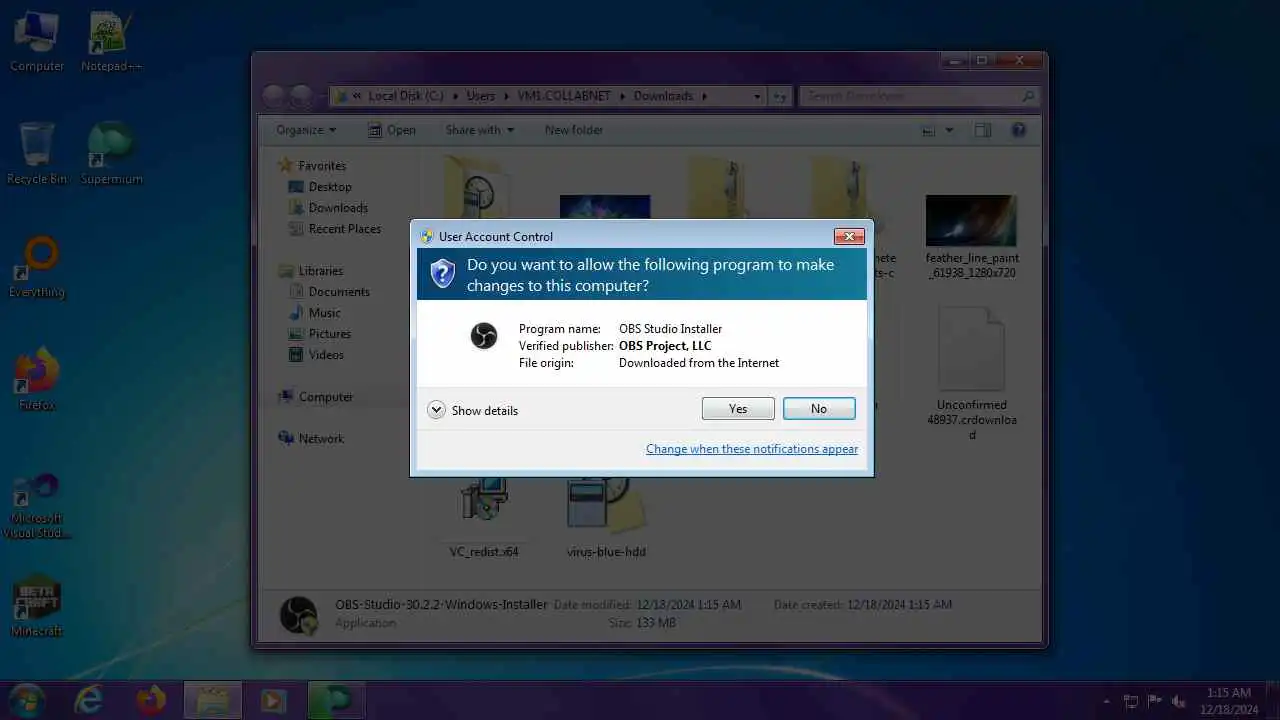Image resolution: width=1280 pixels, height=720 pixels.
Task: Select Supermium desktop shortcut
Action: [111, 154]
